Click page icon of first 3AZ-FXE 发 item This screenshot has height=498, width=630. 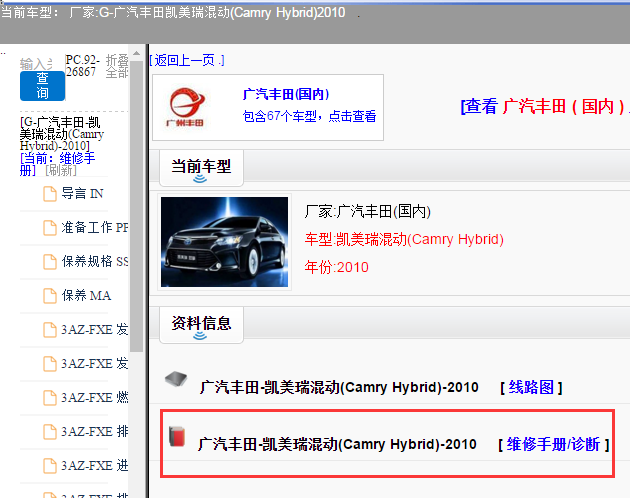click(x=50, y=330)
